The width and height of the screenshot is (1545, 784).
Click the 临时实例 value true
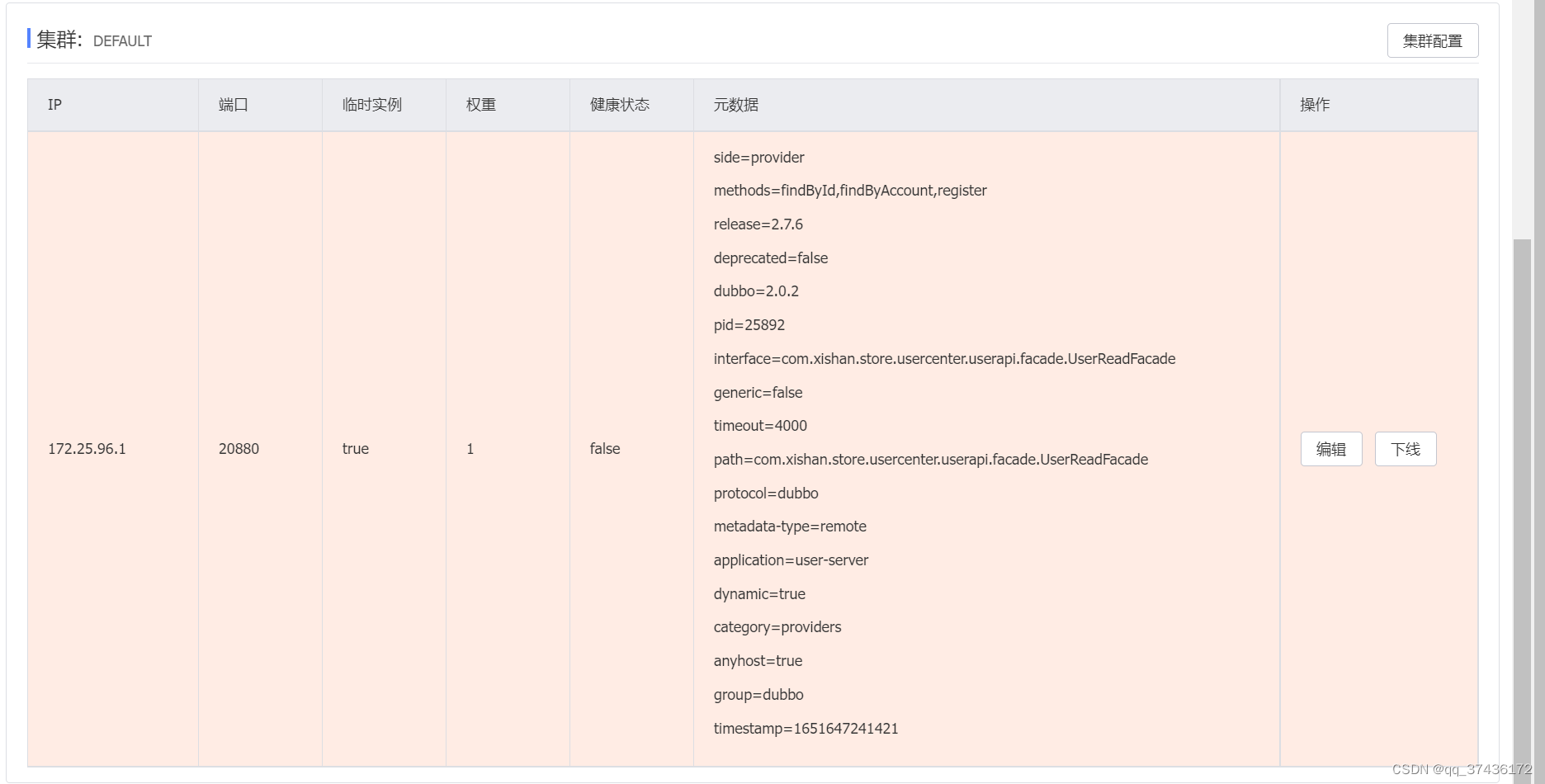tap(356, 449)
